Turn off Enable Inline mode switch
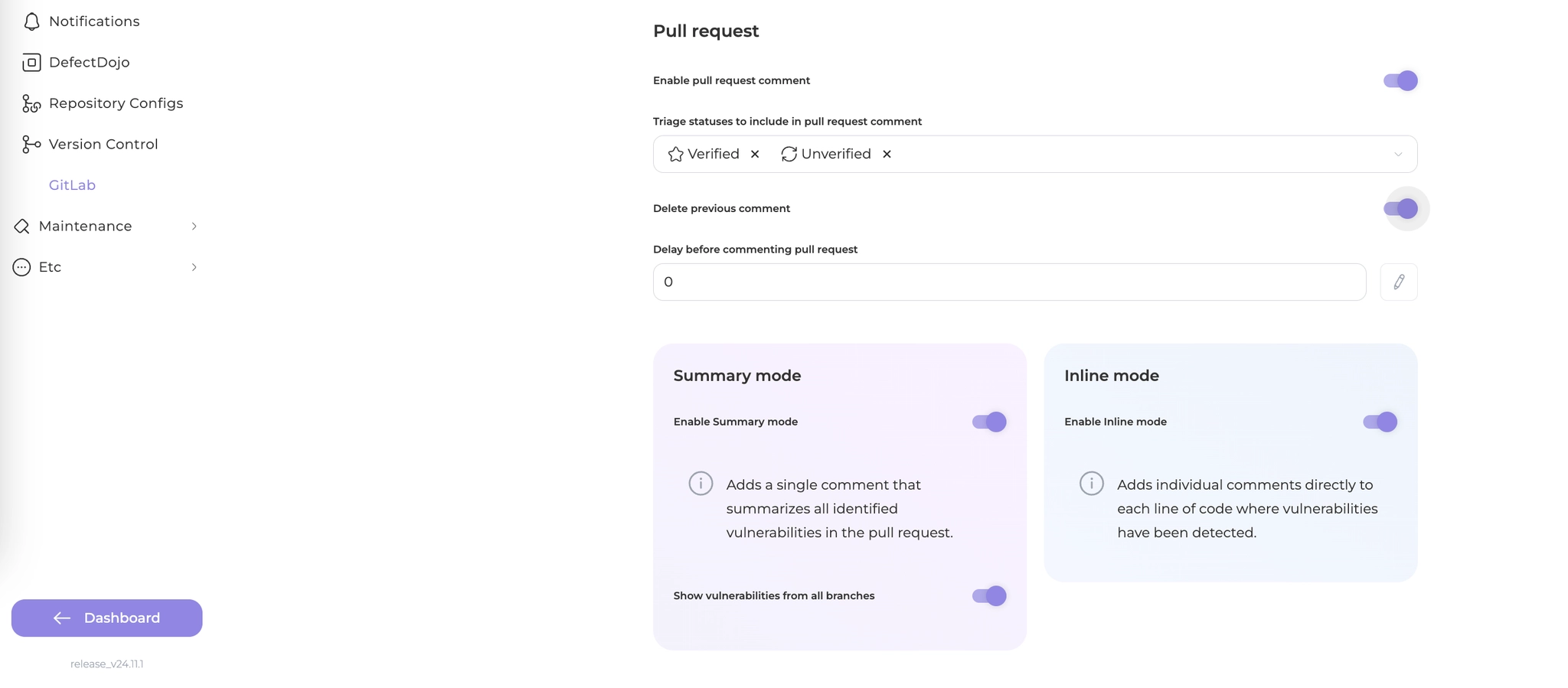 pos(1379,422)
